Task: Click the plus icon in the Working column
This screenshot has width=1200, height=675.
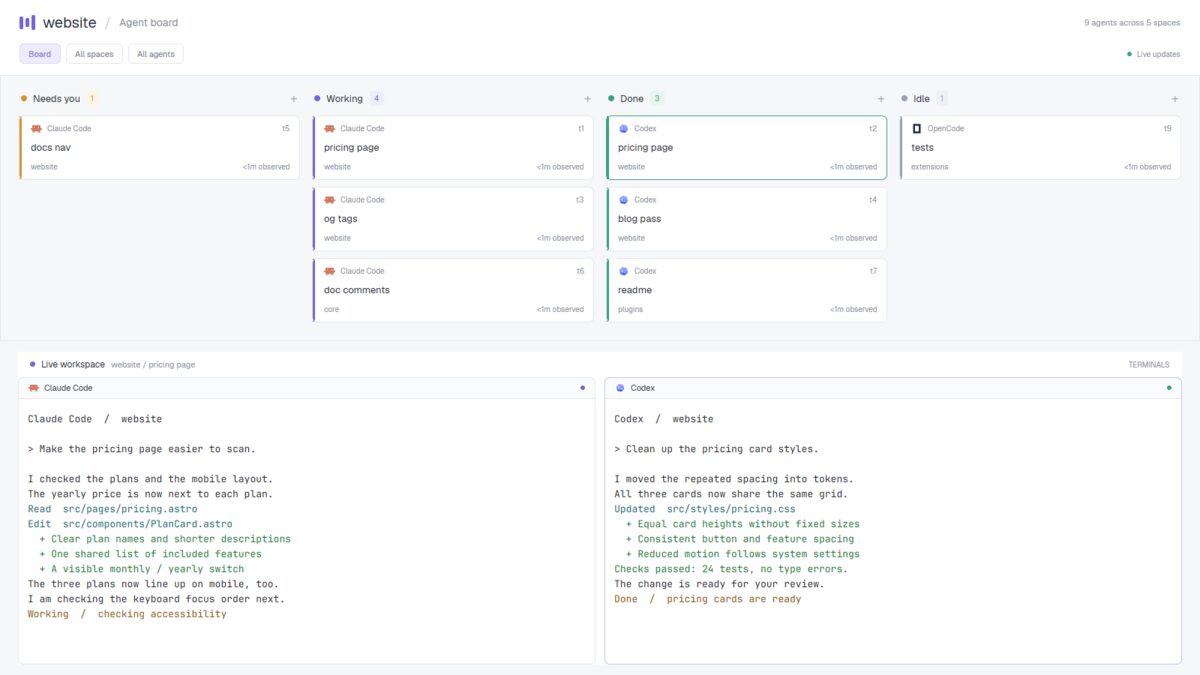Action: coord(588,99)
